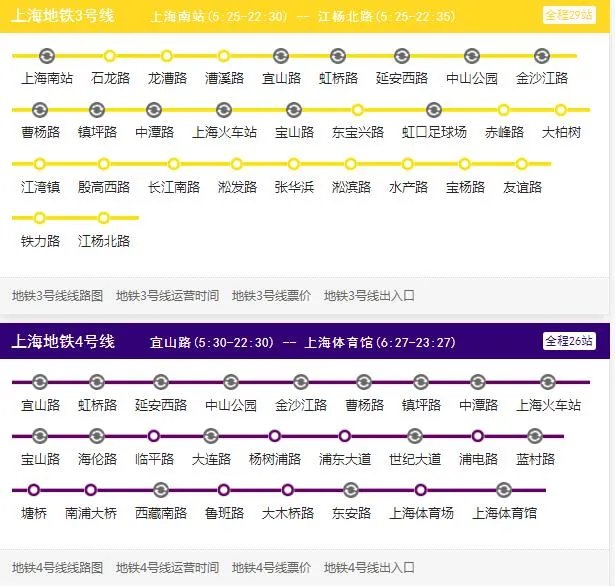Click the 龙漕路 station name
Screen dimensions: 615x586
coord(167,78)
